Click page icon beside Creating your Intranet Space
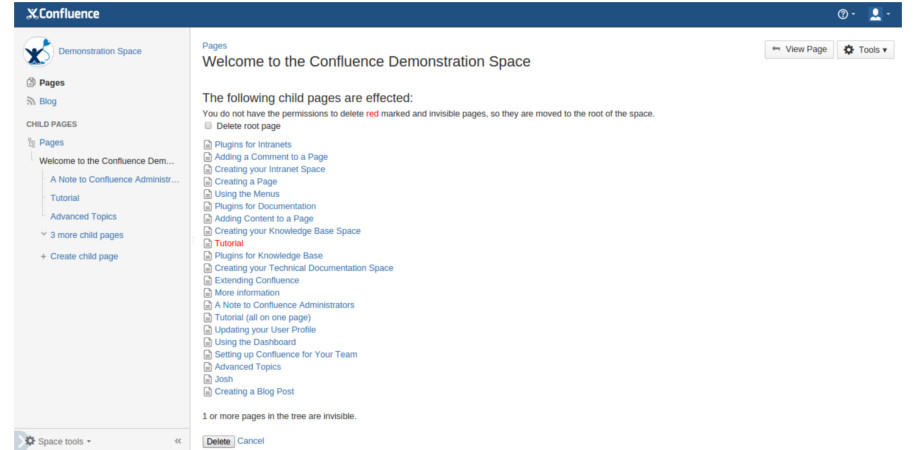This screenshot has height=450, width=920. coord(207,169)
